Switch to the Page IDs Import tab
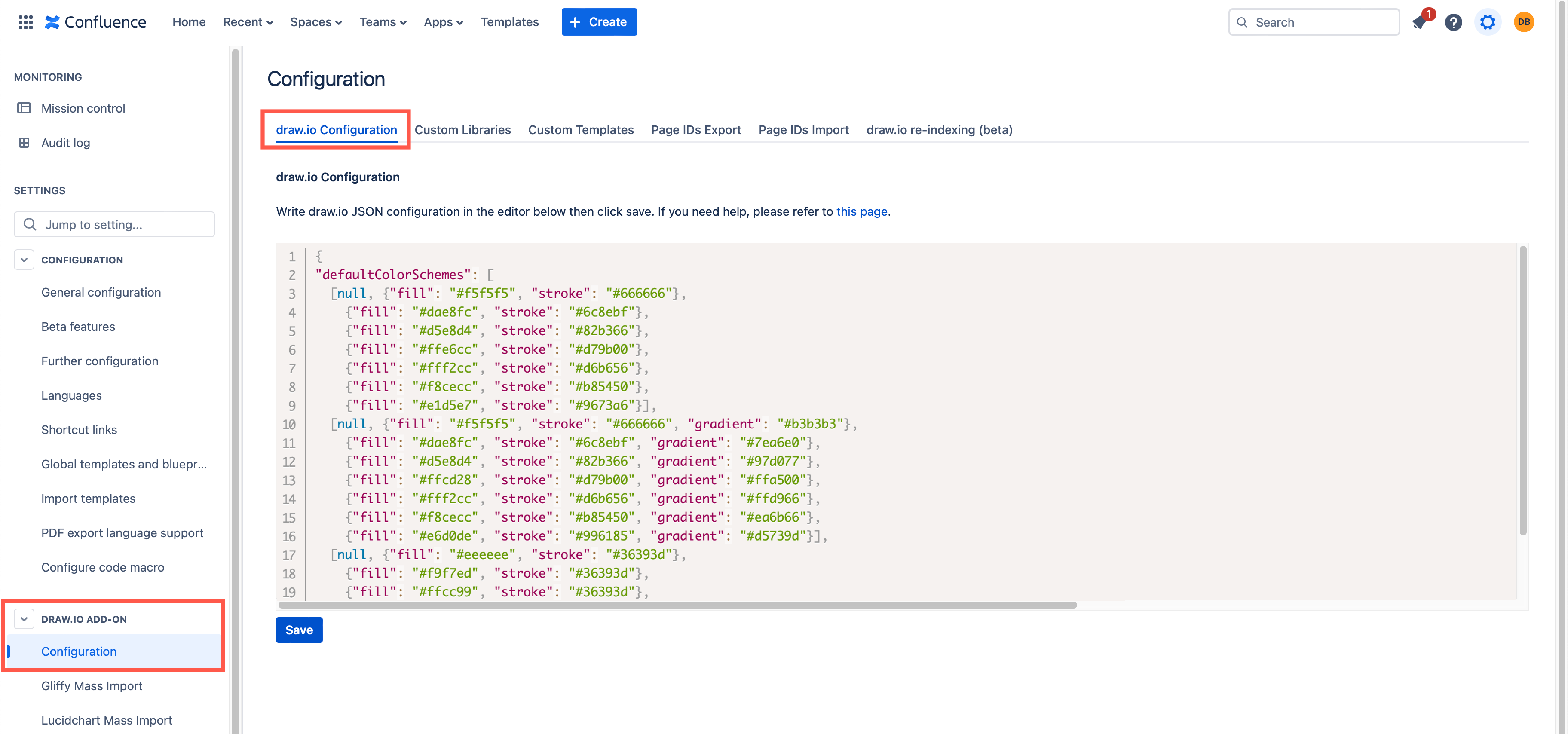Image resolution: width=1568 pixels, height=734 pixels. (803, 130)
